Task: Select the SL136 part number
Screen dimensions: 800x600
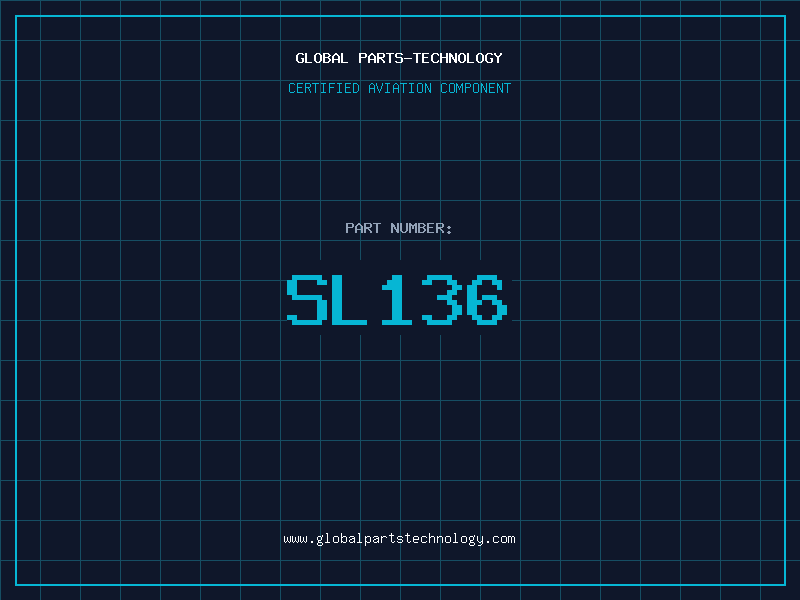Action: coord(397,299)
